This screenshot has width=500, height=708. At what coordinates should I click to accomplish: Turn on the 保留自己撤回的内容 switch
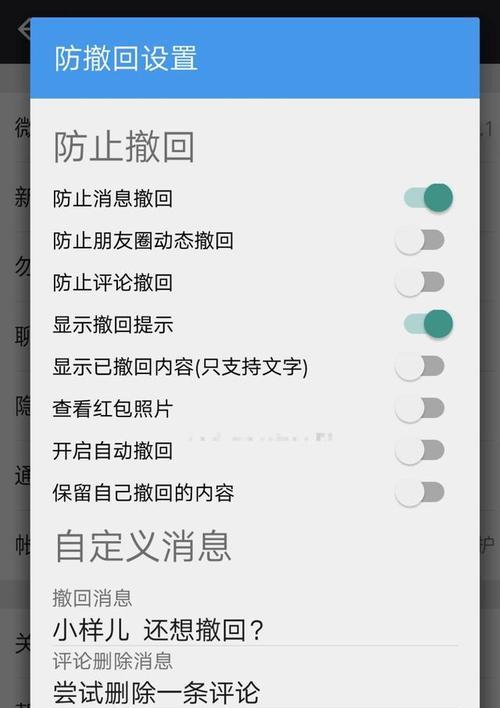[420, 492]
